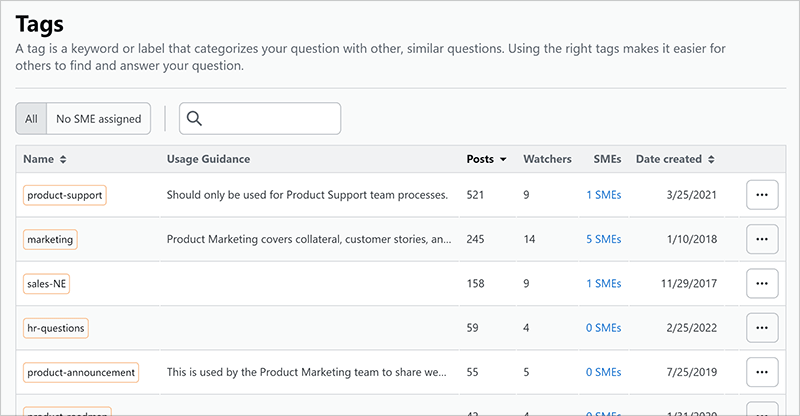Image resolution: width=800 pixels, height=416 pixels.
Task: Open the more options menu for product-announcement
Action: 762,372
